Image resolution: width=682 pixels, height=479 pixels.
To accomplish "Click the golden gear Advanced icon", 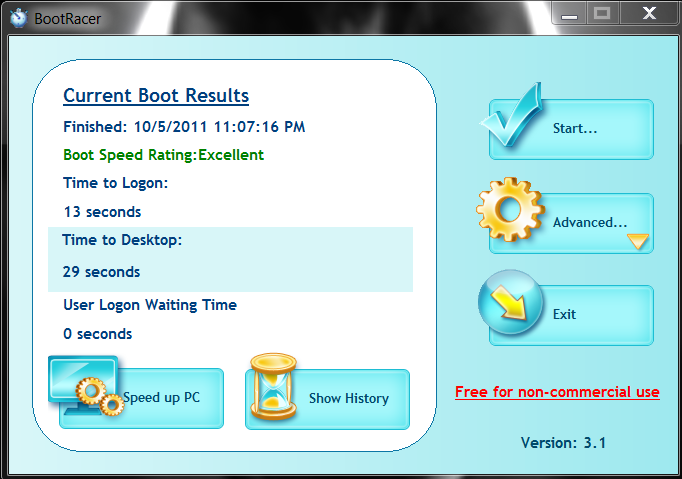I will (x=510, y=209).
